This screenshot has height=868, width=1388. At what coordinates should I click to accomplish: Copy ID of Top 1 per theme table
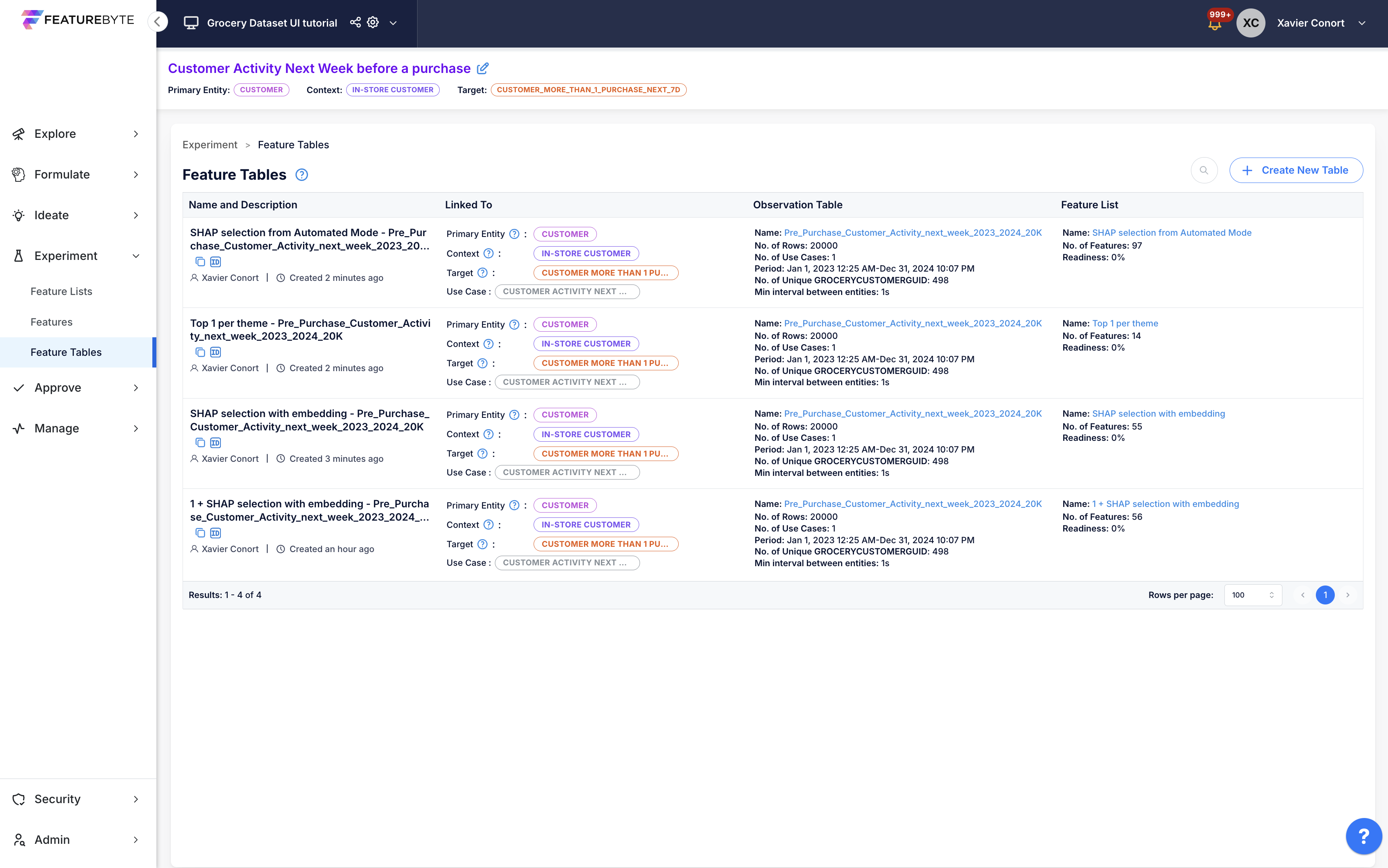[x=215, y=352]
